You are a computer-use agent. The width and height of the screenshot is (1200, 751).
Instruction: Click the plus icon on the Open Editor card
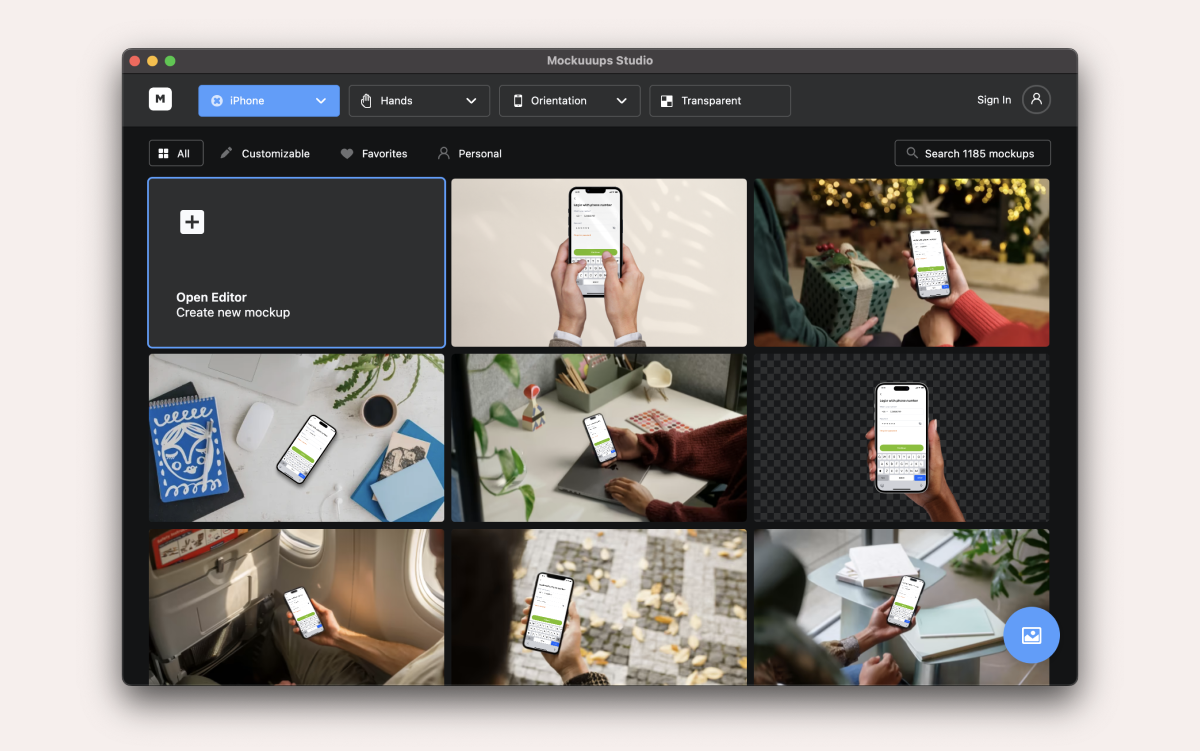191,222
